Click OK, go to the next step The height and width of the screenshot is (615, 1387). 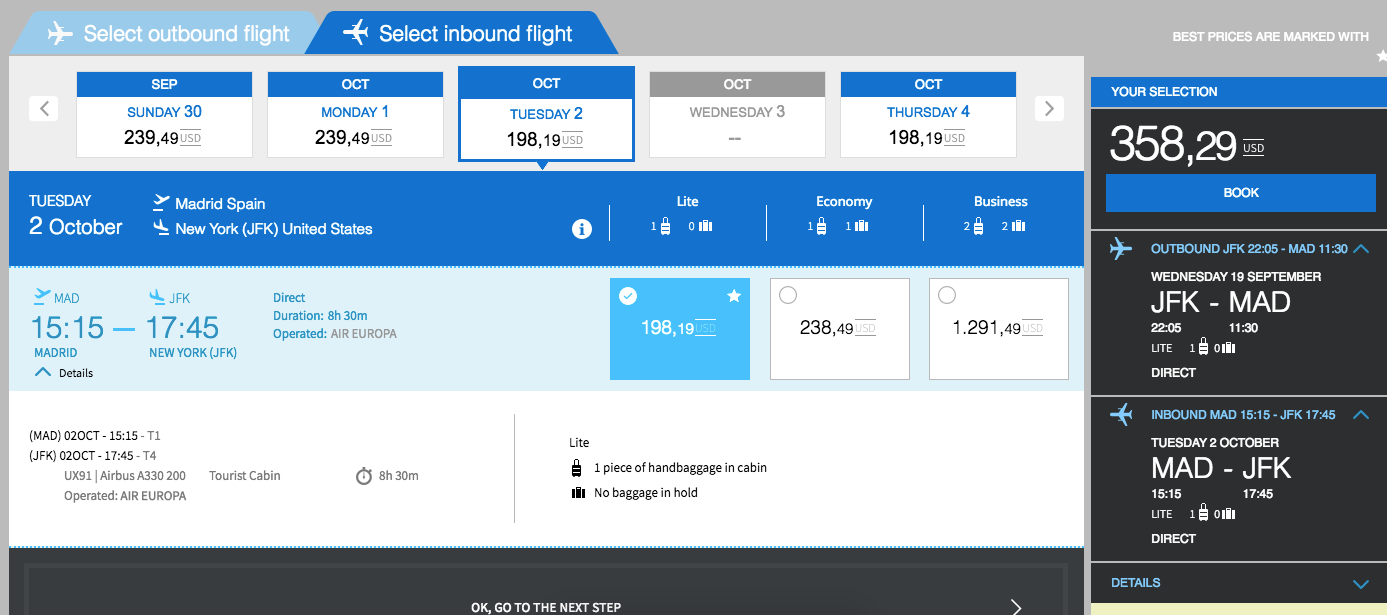pos(546,606)
